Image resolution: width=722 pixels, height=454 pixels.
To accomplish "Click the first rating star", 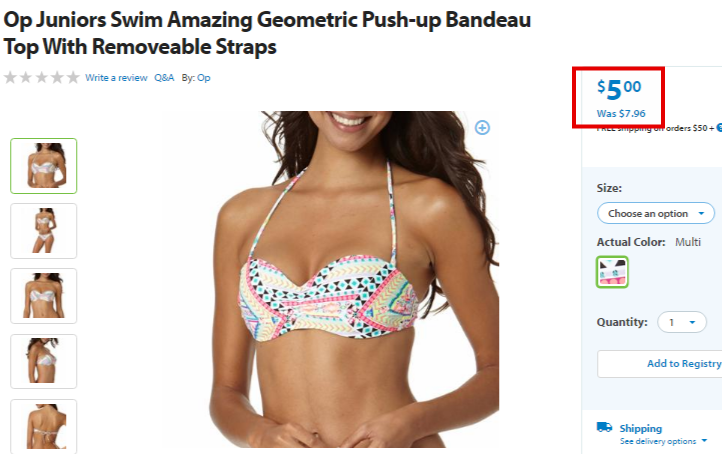I will point(10,77).
